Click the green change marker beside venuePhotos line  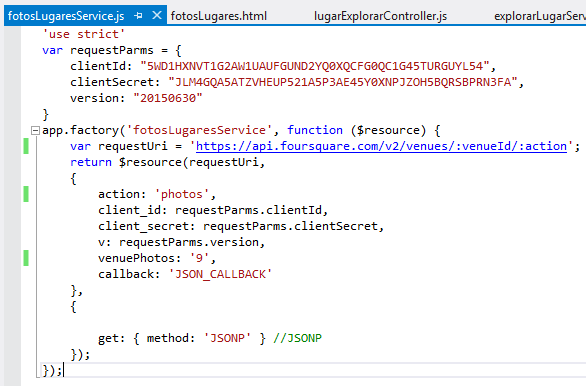tap(26, 258)
